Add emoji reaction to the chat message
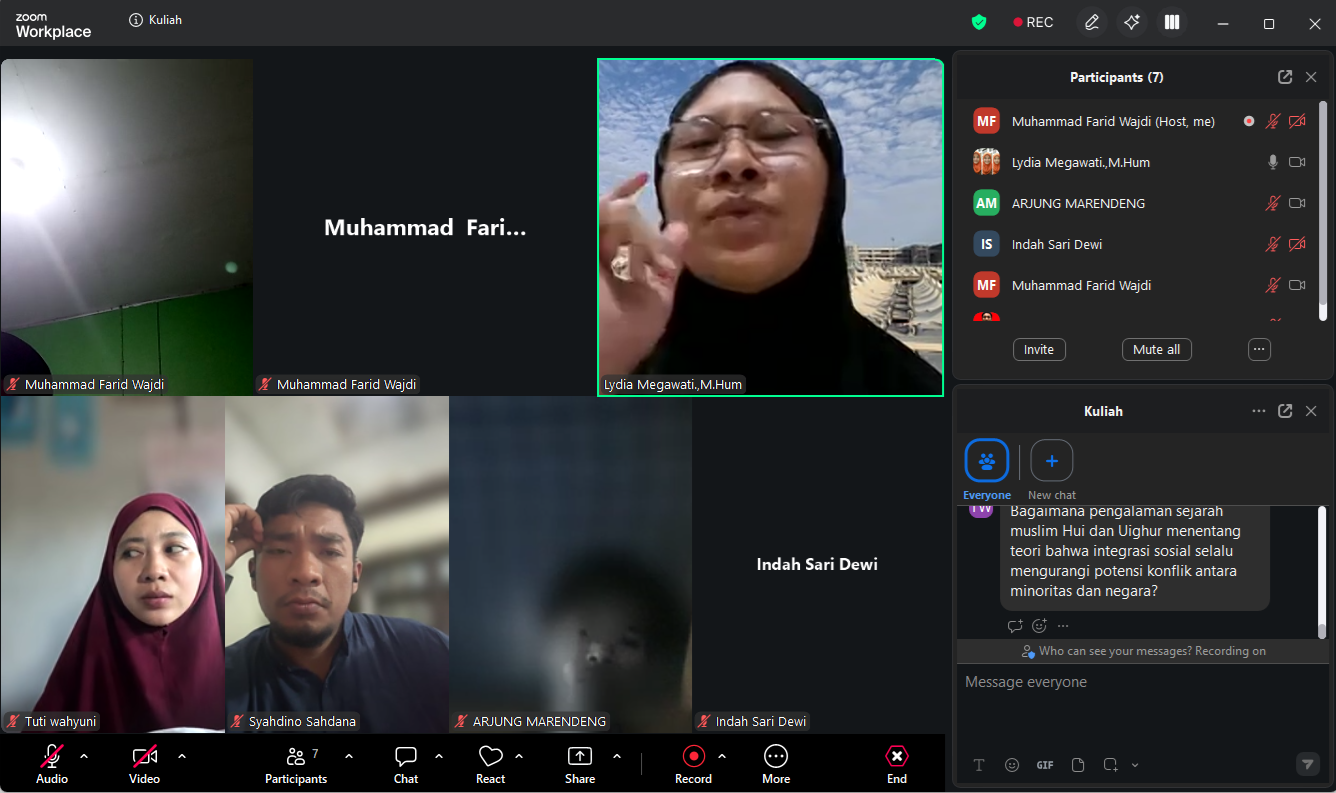This screenshot has height=793, width=1336. (1039, 626)
